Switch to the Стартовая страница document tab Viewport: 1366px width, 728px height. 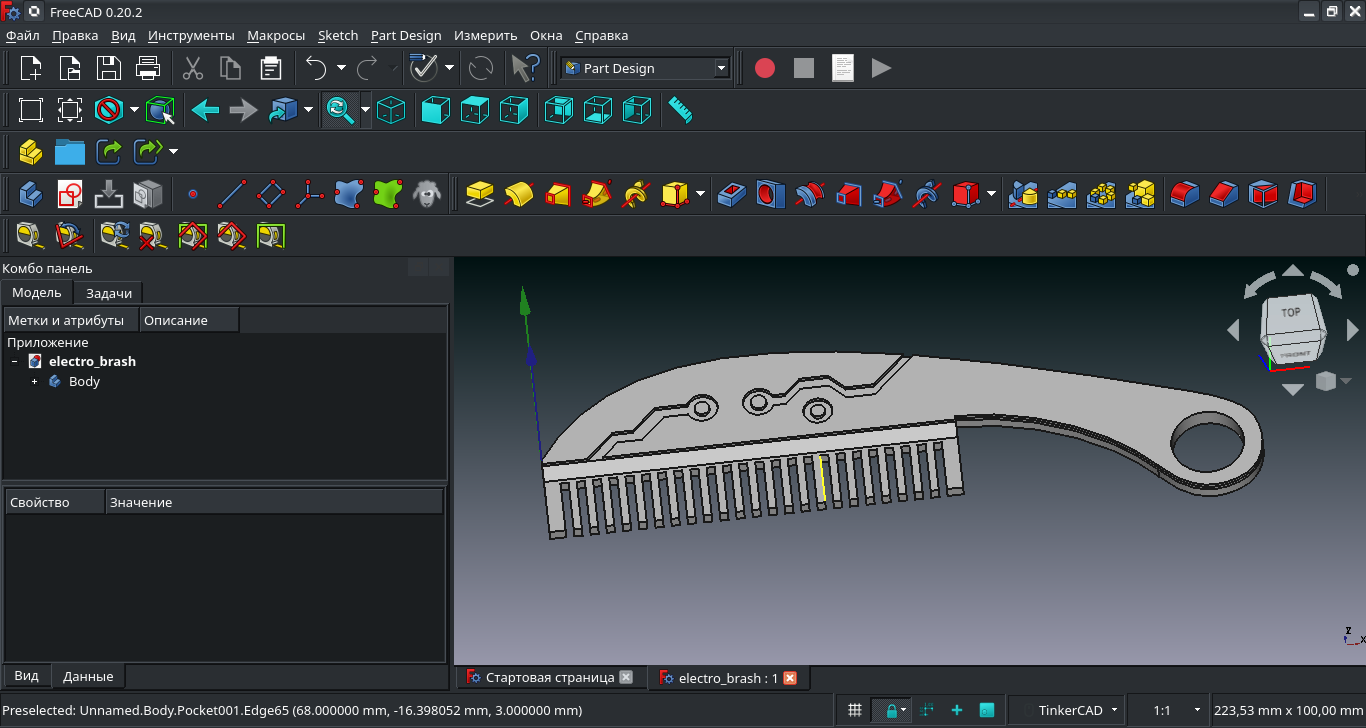(x=550, y=678)
